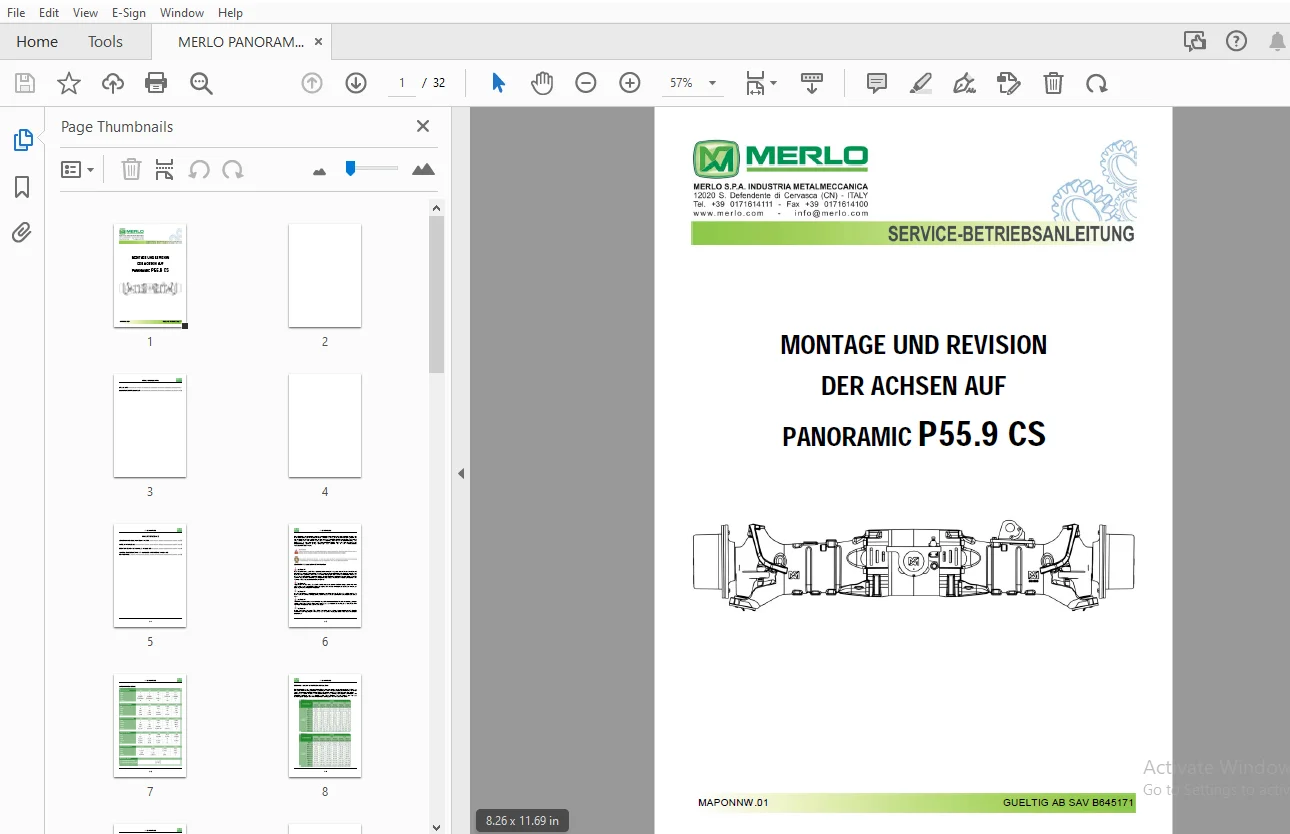Click the info@merlo.com email in document

(831, 213)
